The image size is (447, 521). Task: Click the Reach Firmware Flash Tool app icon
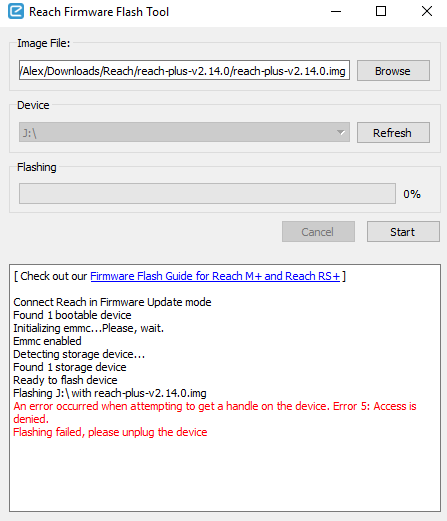pyautogui.click(x=16, y=11)
